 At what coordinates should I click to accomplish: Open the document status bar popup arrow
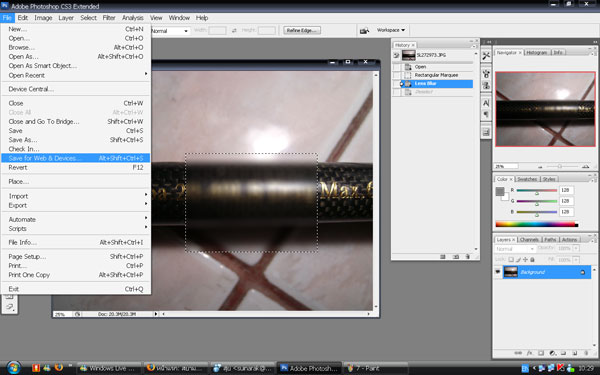pos(156,314)
